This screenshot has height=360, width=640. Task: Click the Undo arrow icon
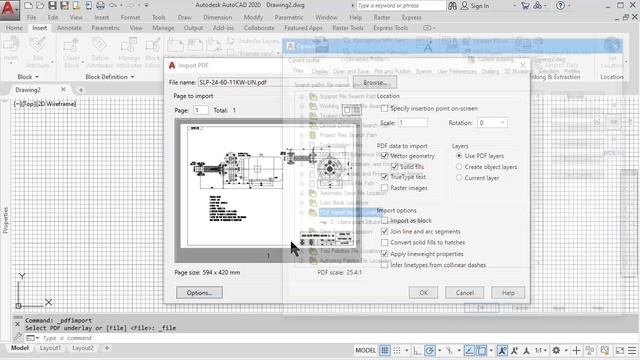click(113, 6)
